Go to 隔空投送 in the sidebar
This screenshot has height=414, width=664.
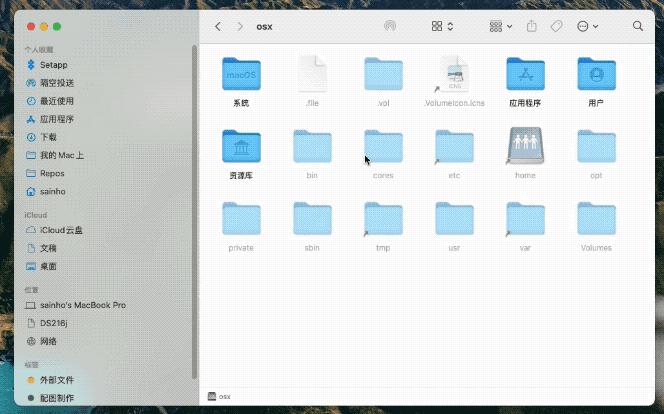[57, 83]
